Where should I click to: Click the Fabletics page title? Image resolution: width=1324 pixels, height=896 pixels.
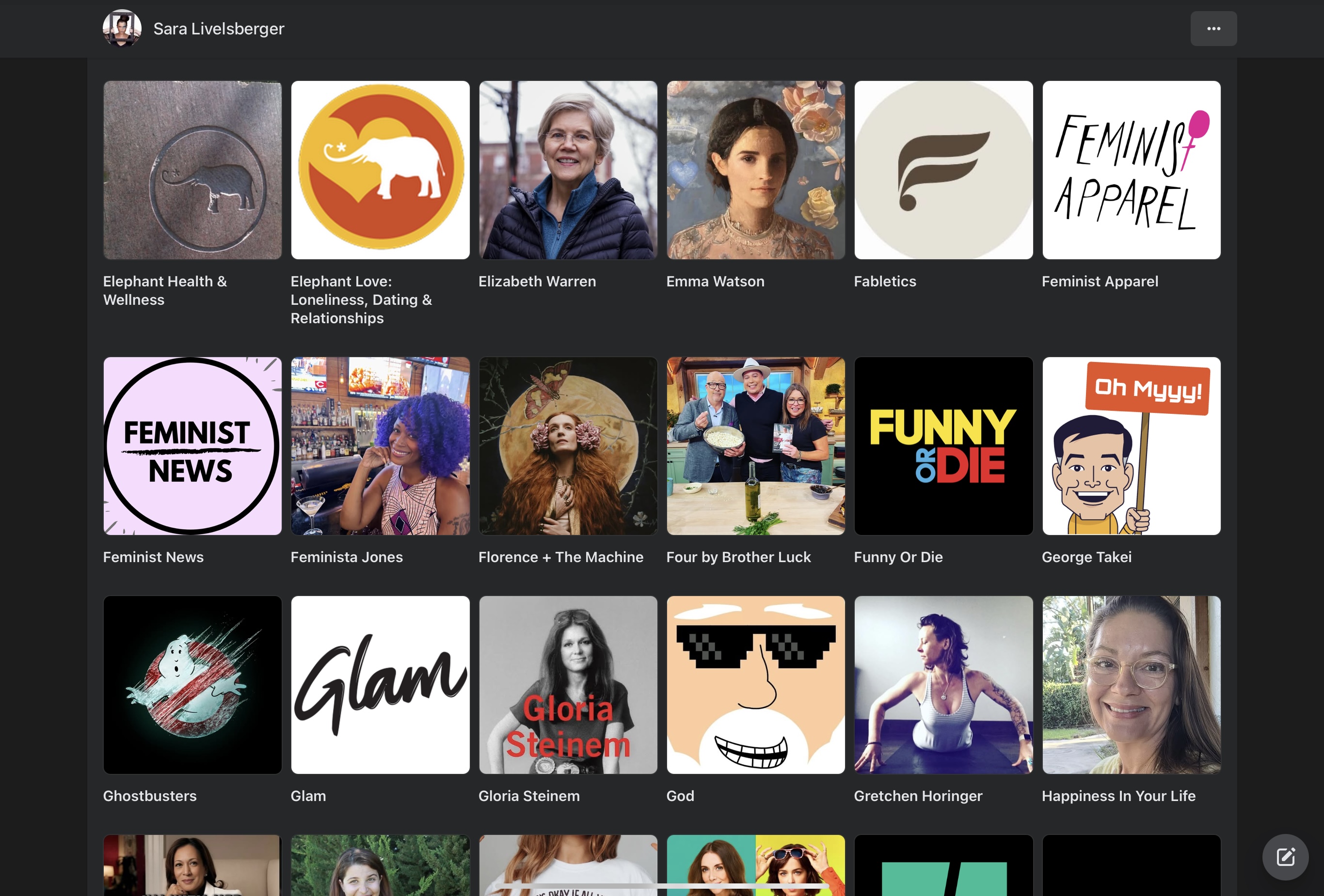885,282
